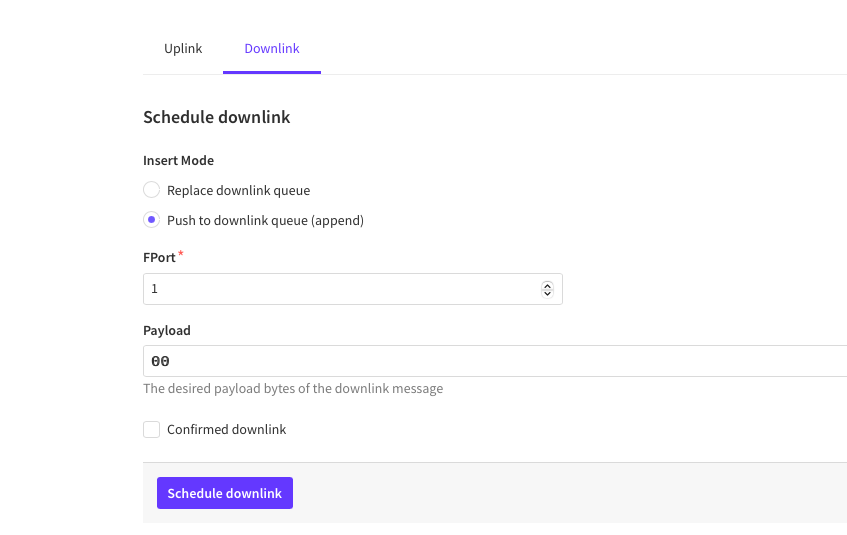Image resolution: width=847 pixels, height=535 pixels.
Task: Click the FPort field label
Action: [159, 258]
